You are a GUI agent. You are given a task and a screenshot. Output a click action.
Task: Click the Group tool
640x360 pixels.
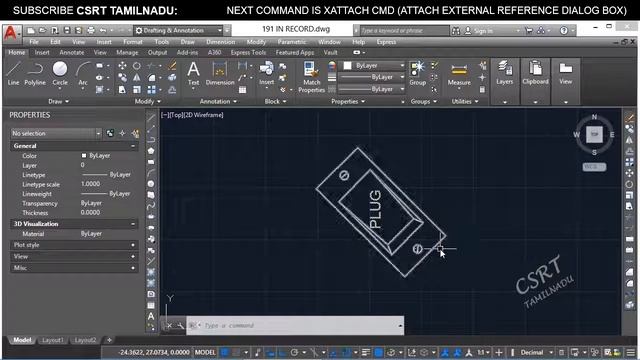tap(418, 73)
